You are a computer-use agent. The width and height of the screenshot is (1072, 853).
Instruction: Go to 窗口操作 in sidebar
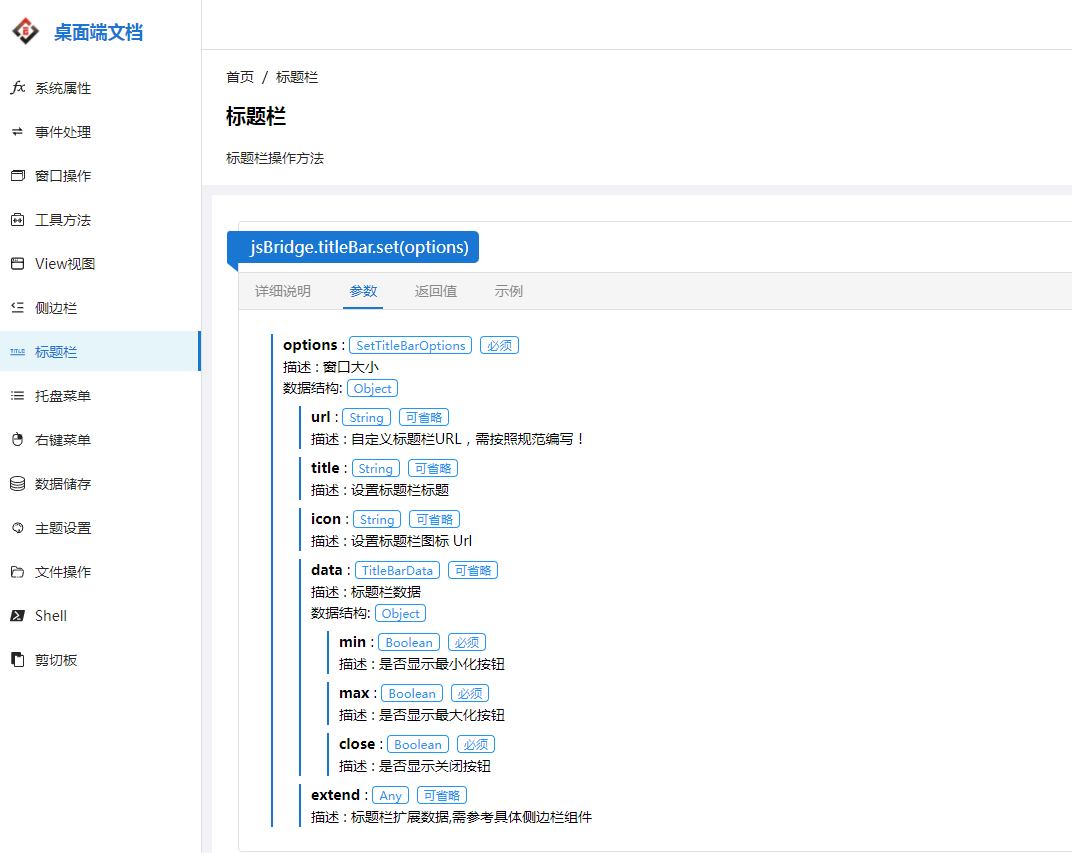tap(100, 176)
